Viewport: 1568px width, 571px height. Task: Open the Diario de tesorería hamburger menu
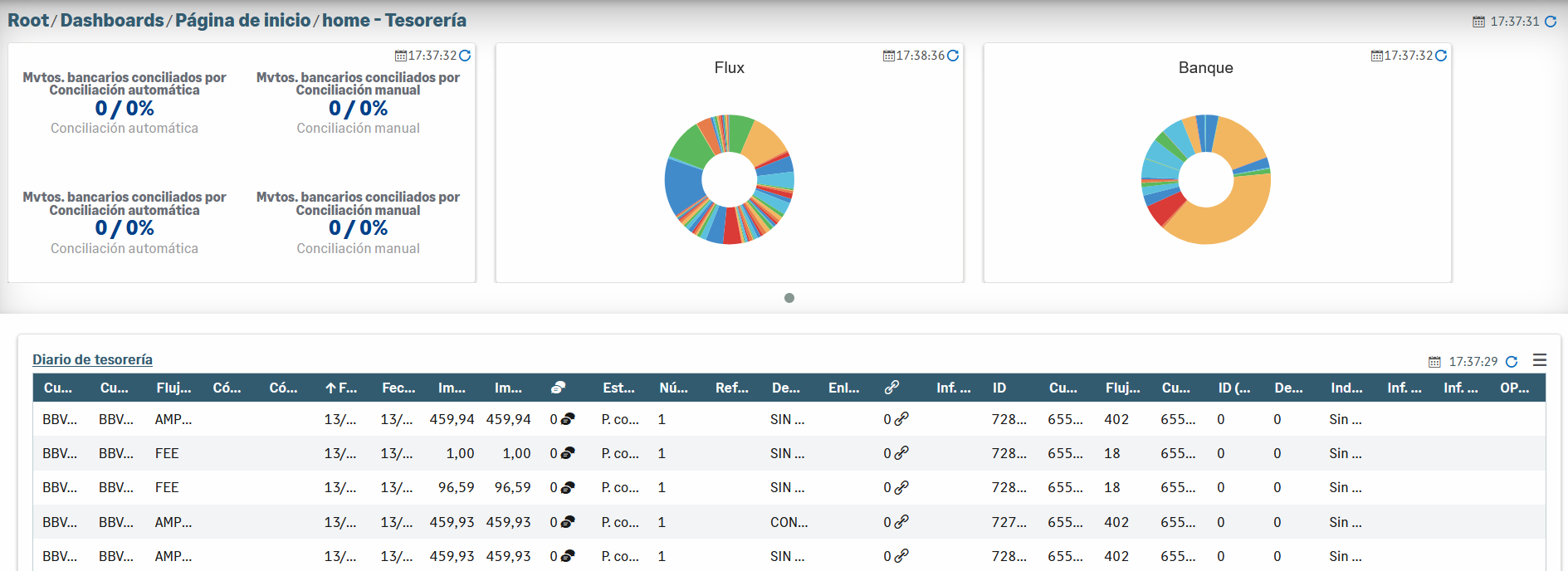click(1540, 360)
